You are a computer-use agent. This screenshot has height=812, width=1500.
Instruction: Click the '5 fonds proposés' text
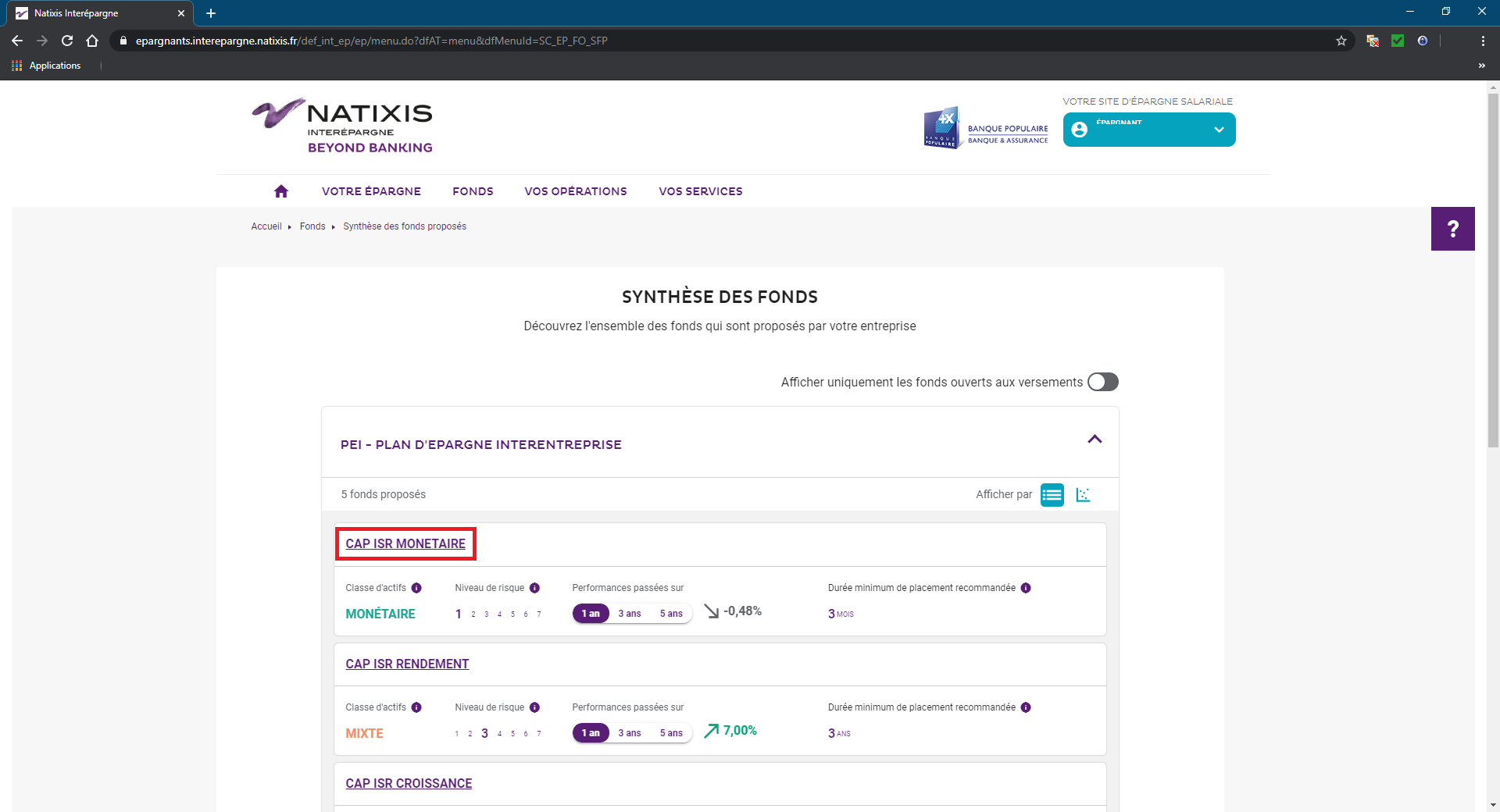tap(384, 494)
